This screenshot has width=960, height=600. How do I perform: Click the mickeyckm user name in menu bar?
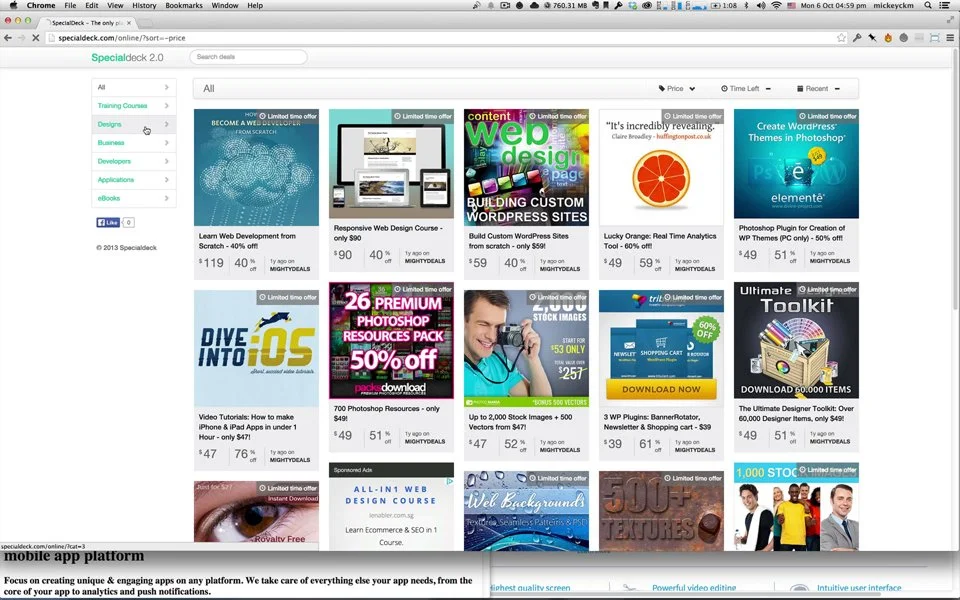coord(893,6)
